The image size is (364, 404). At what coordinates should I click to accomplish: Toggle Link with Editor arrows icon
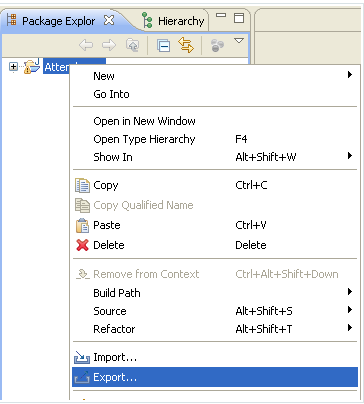pos(186,45)
